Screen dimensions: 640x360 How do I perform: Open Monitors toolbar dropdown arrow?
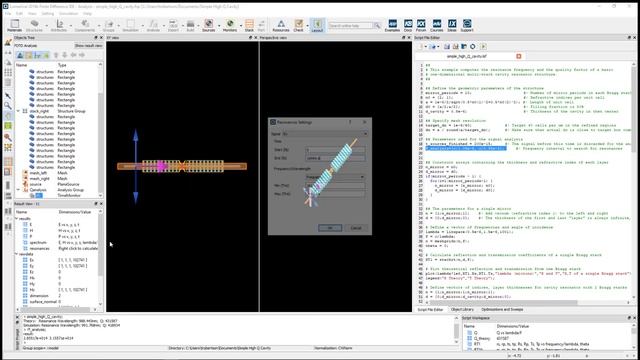[240, 26]
